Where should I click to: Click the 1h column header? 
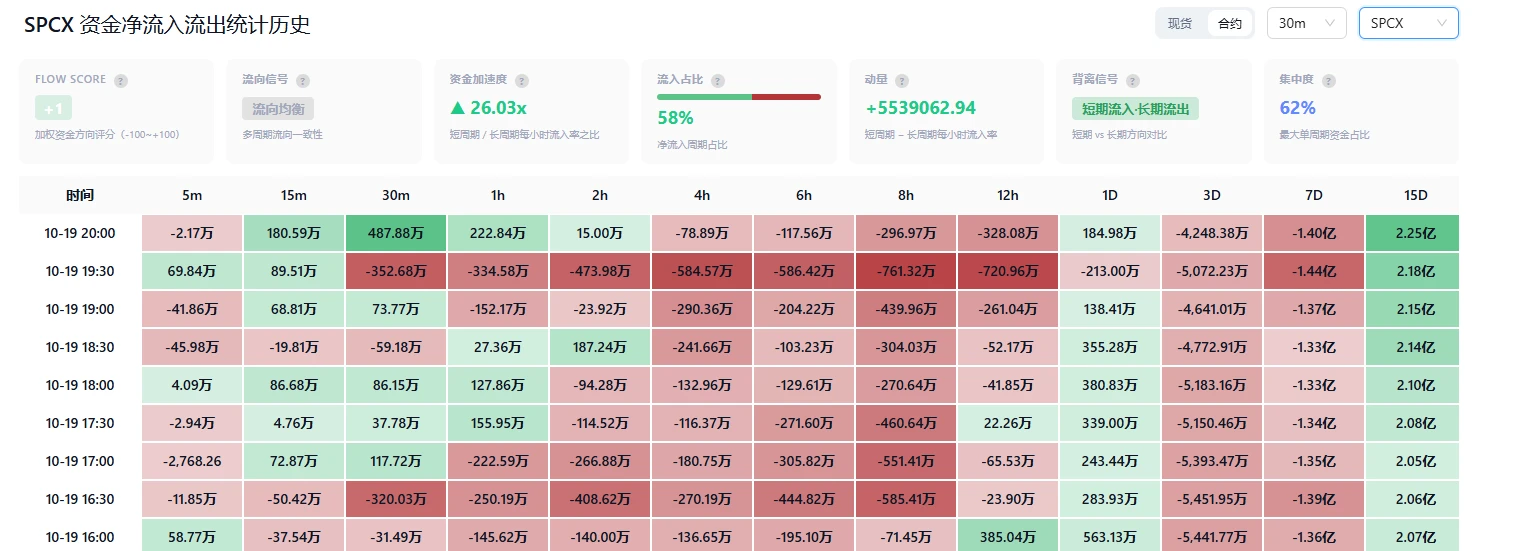[498, 195]
